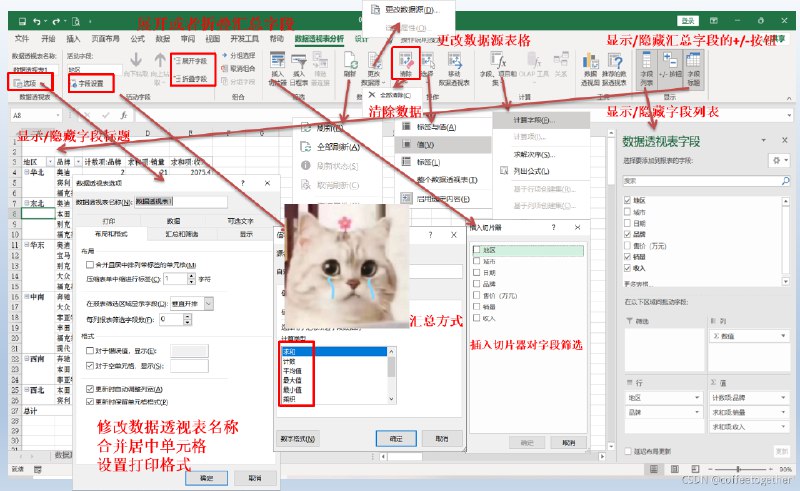Click the Undo arrow icon
This screenshot has height=491, width=800.
tap(37, 21)
